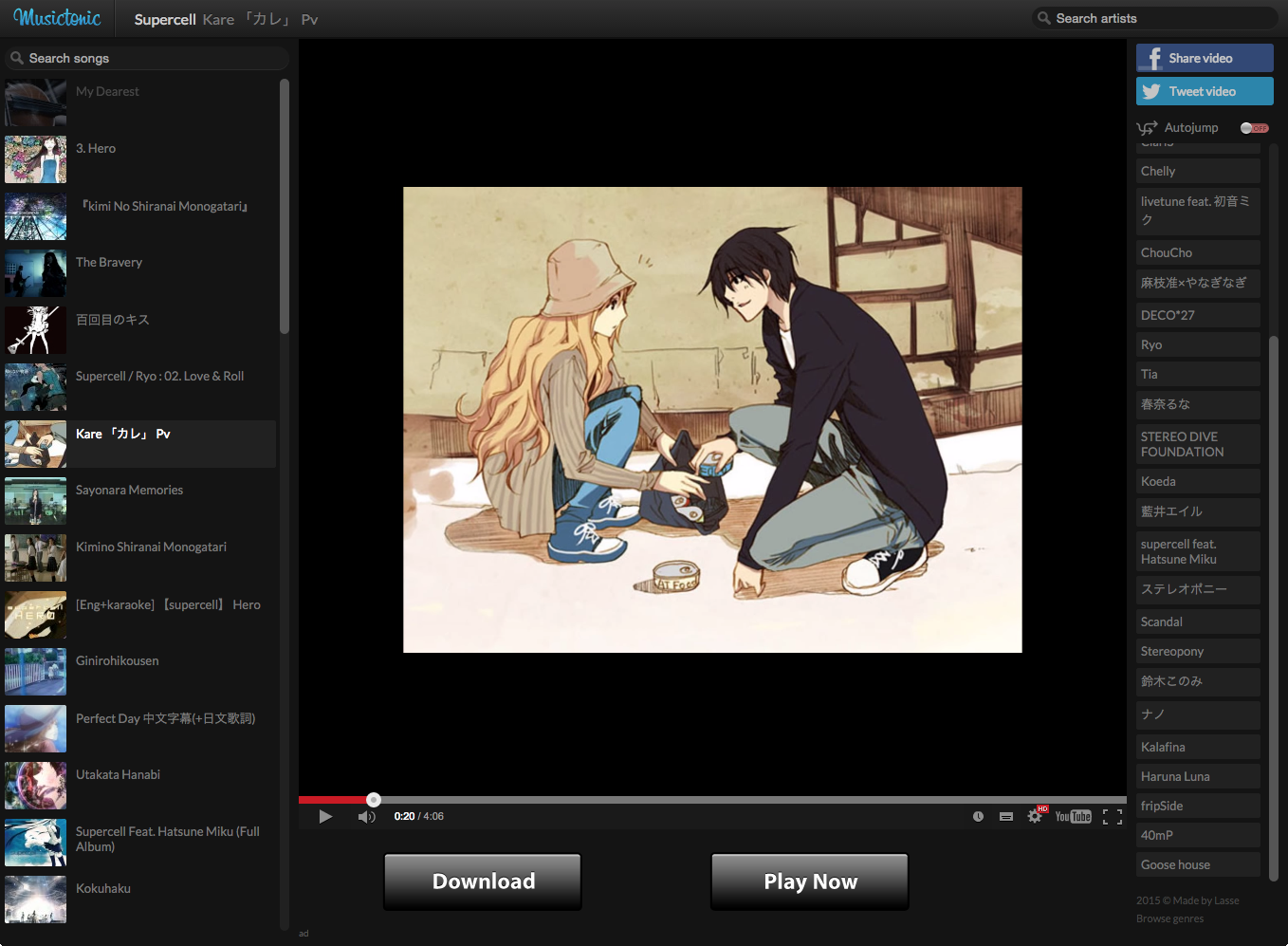Open artist Chelly

click(1198, 171)
